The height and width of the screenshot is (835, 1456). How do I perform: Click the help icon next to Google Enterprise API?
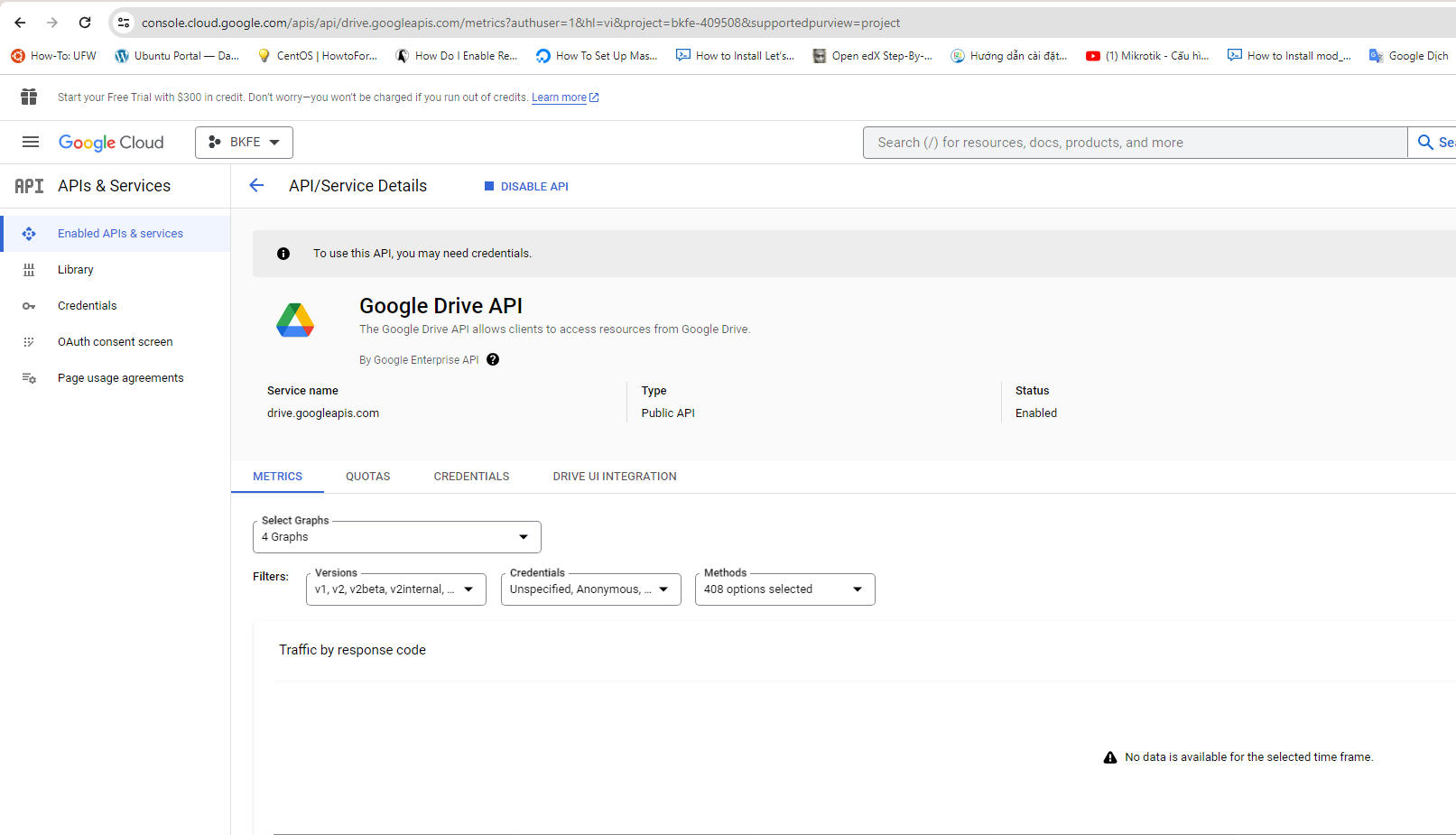click(x=493, y=359)
